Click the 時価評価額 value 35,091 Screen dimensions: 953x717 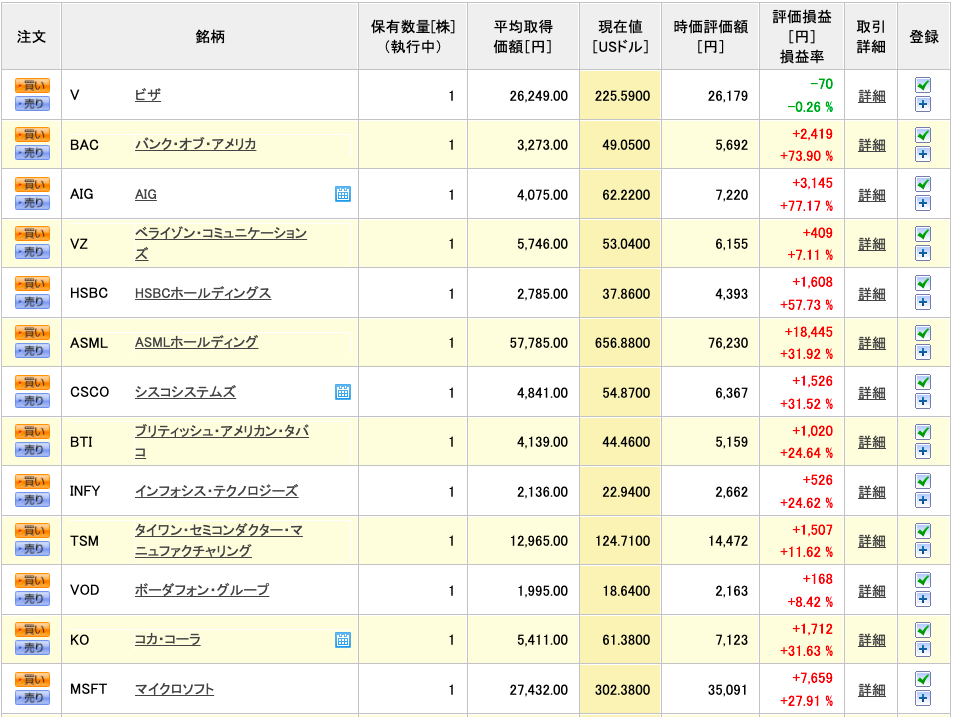tap(728, 690)
